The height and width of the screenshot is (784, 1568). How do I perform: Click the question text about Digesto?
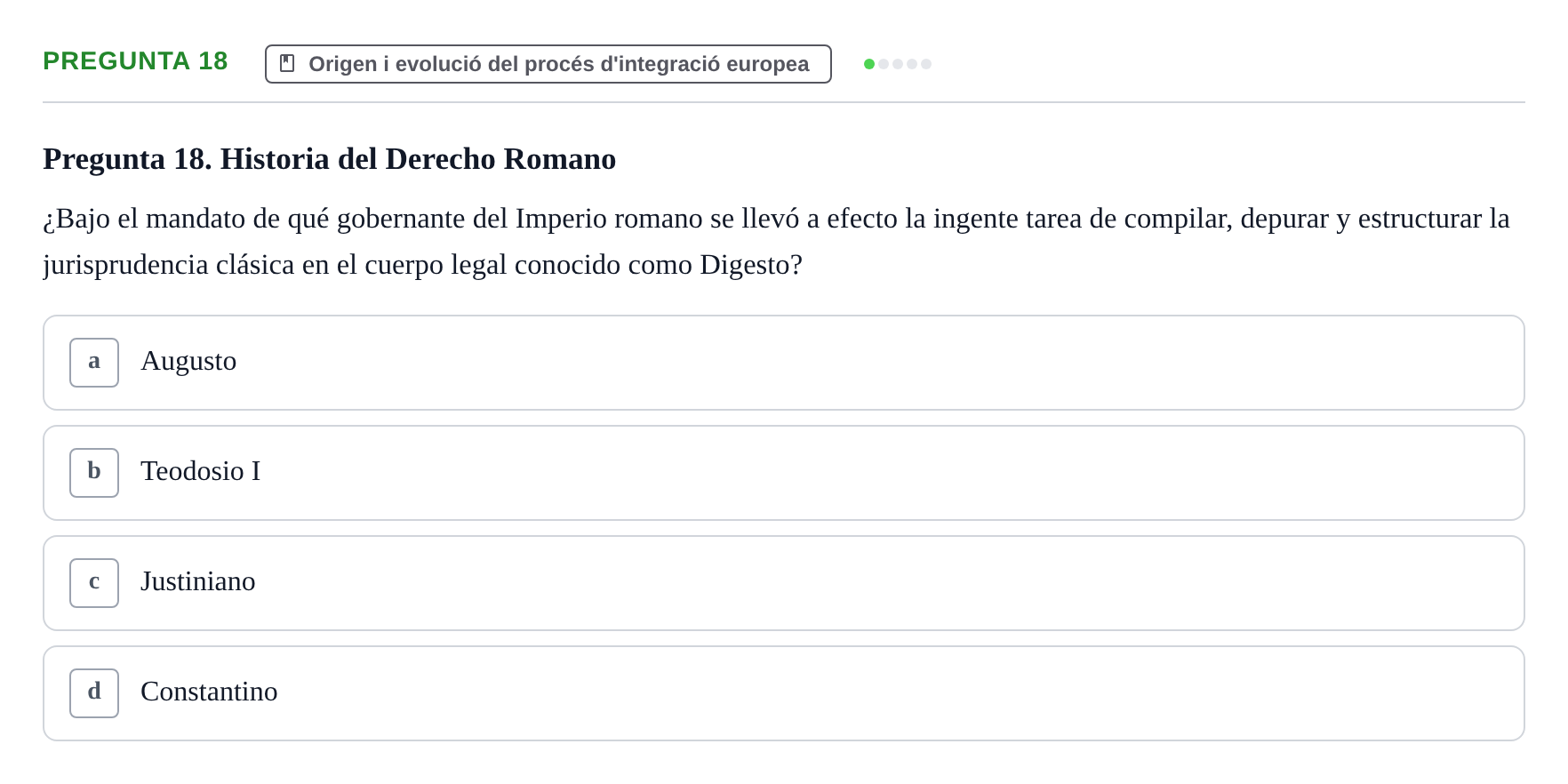tap(776, 241)
